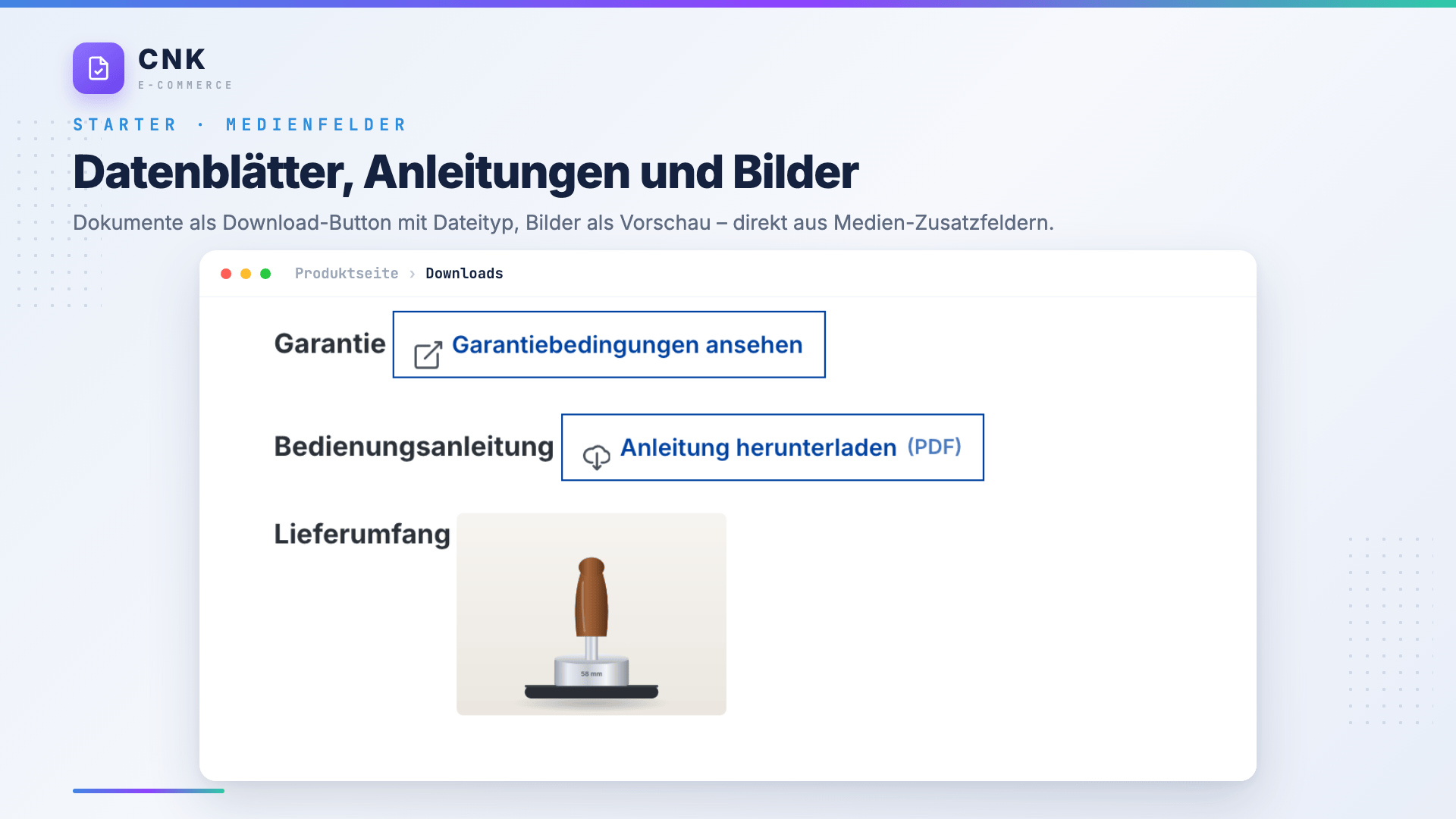
Task: Open Garantiebedingungen ansehen link
Action: [x=609, y=344]
